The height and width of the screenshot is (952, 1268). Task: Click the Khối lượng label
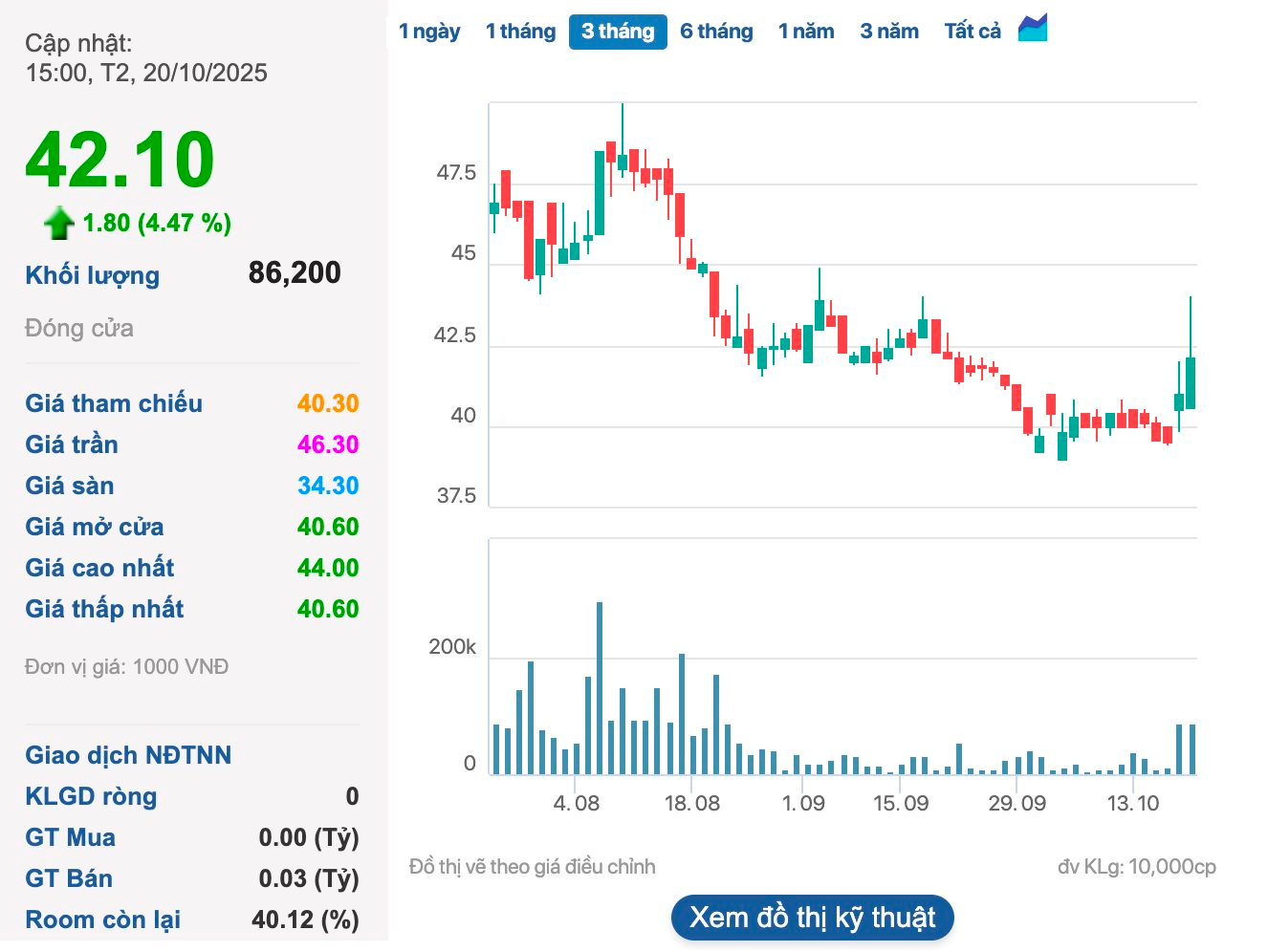93,275
